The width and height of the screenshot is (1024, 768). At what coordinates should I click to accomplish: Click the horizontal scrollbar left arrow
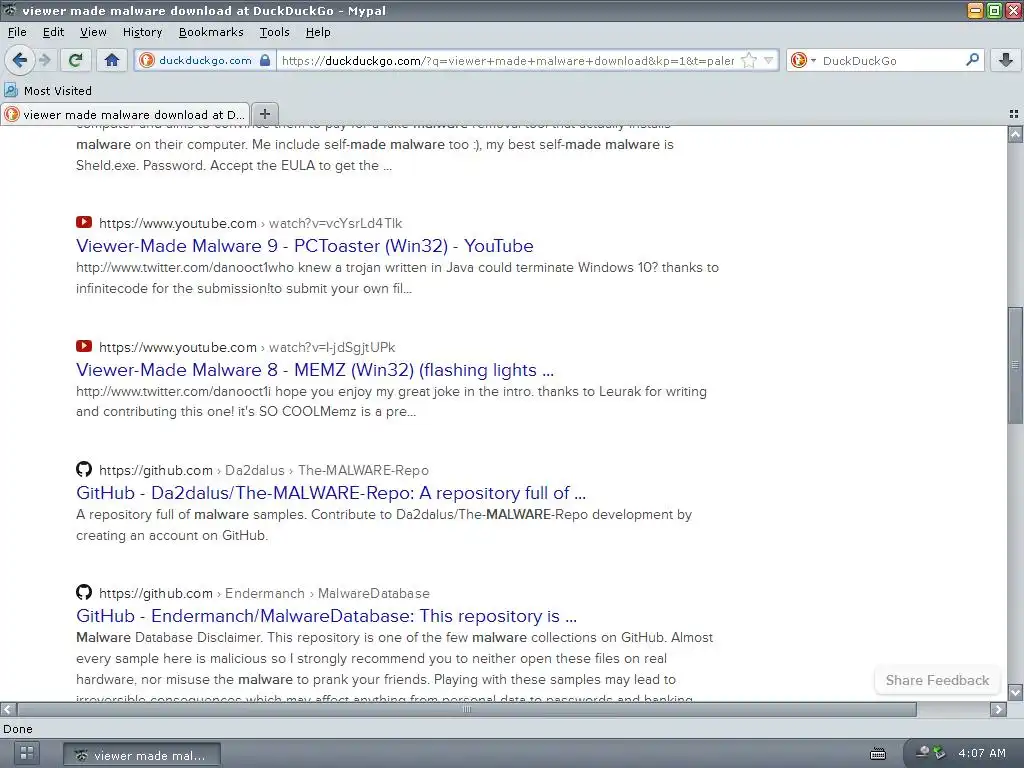point(8,709)
